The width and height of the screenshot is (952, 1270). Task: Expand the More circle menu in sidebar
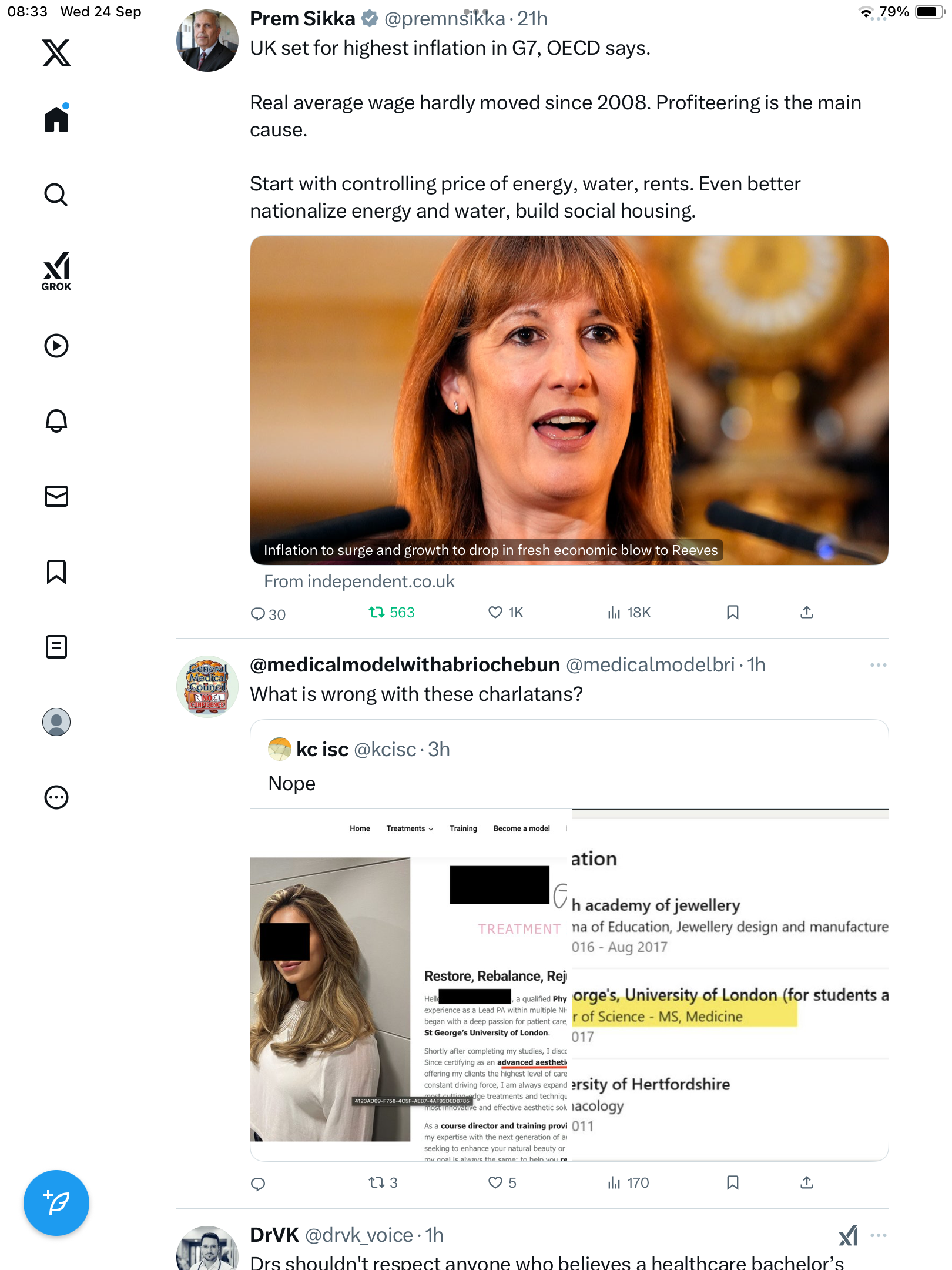pos(56,797)
